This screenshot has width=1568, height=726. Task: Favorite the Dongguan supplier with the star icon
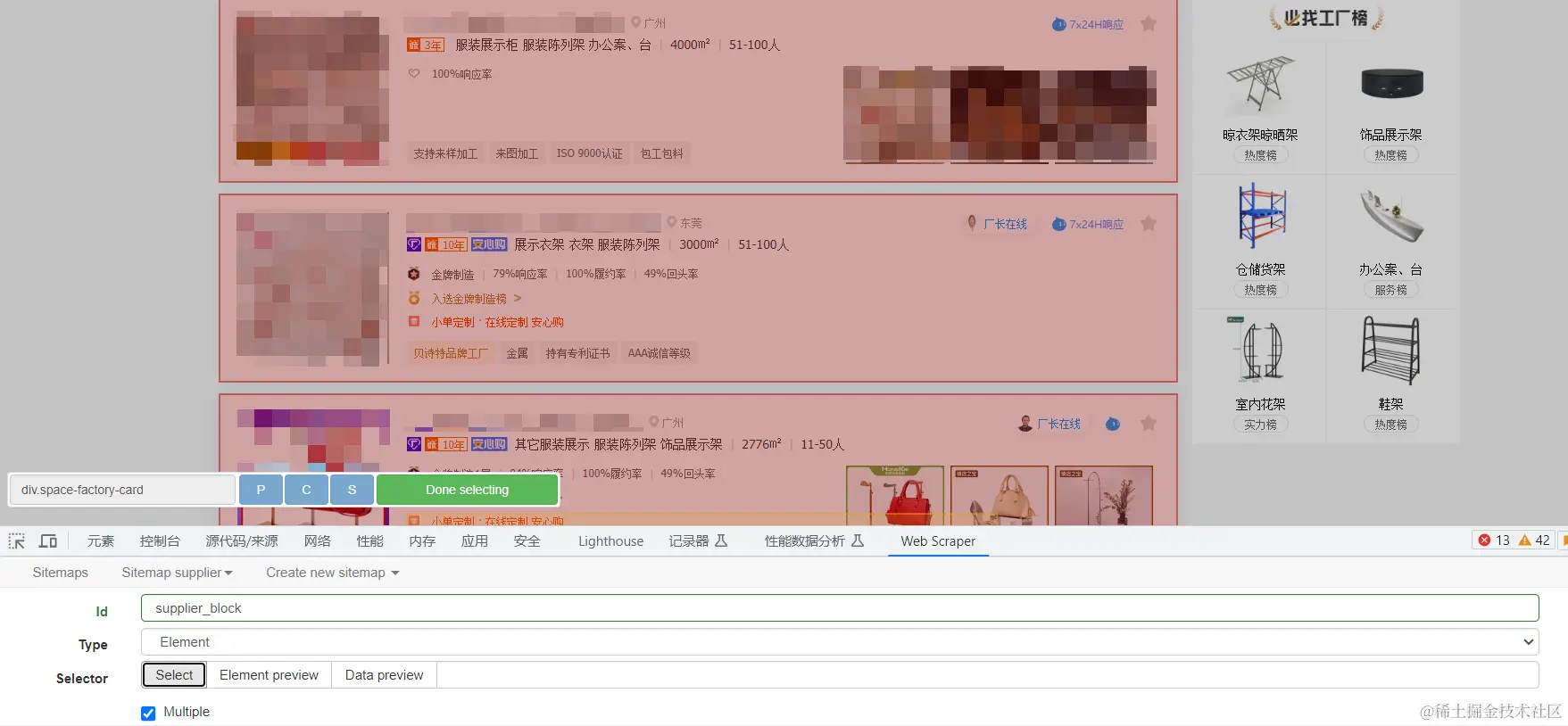pos(1149,224)
